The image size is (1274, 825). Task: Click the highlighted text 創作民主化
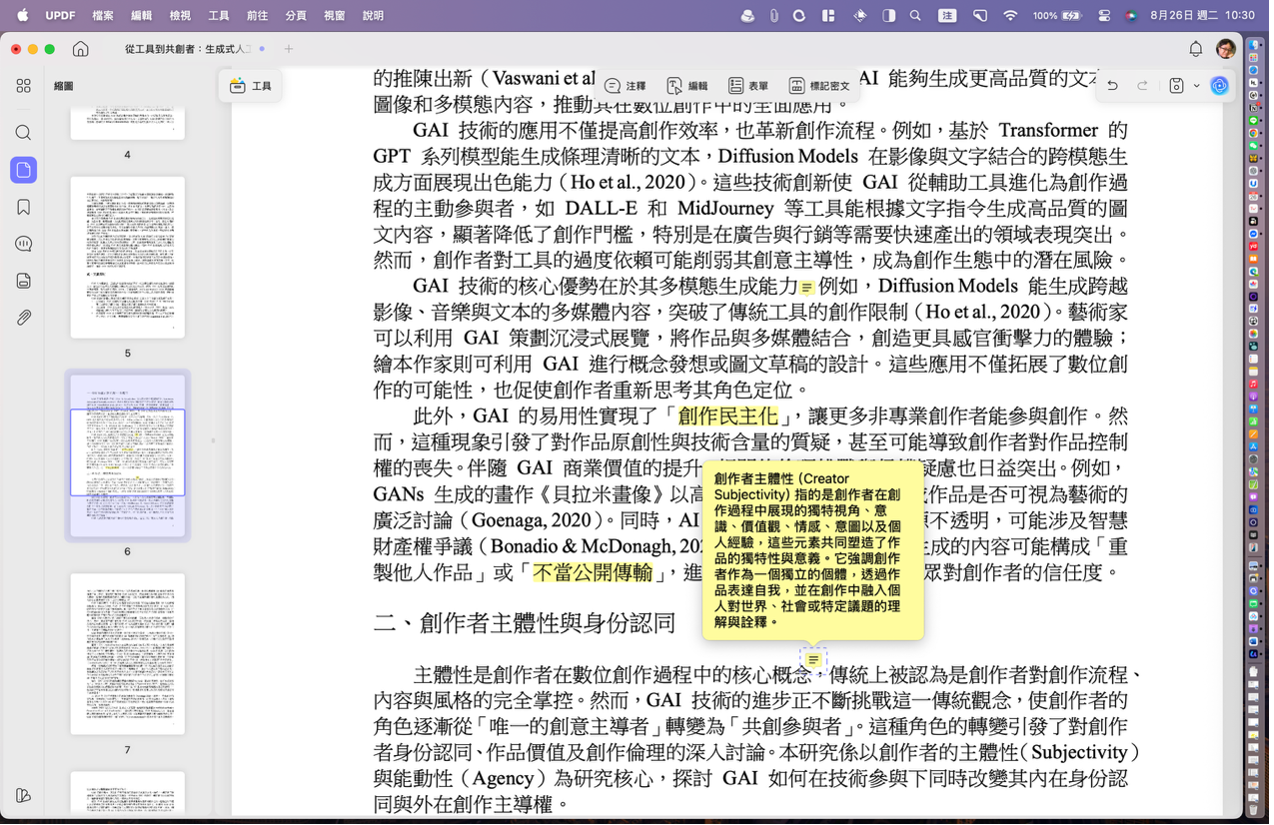[x=728, y=416]
